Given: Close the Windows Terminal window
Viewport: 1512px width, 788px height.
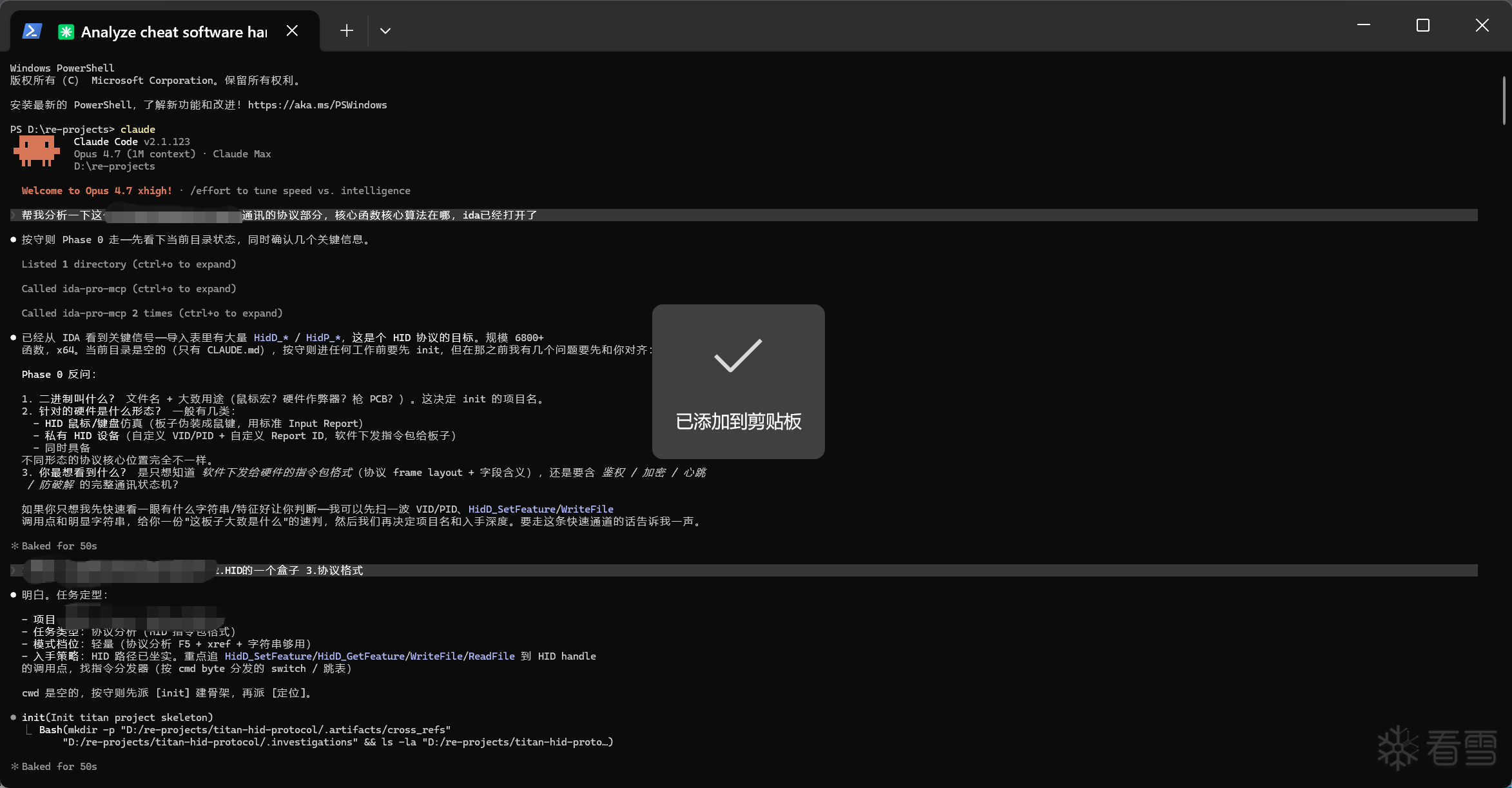Looking at the screenshot, I should (1482, 25).
